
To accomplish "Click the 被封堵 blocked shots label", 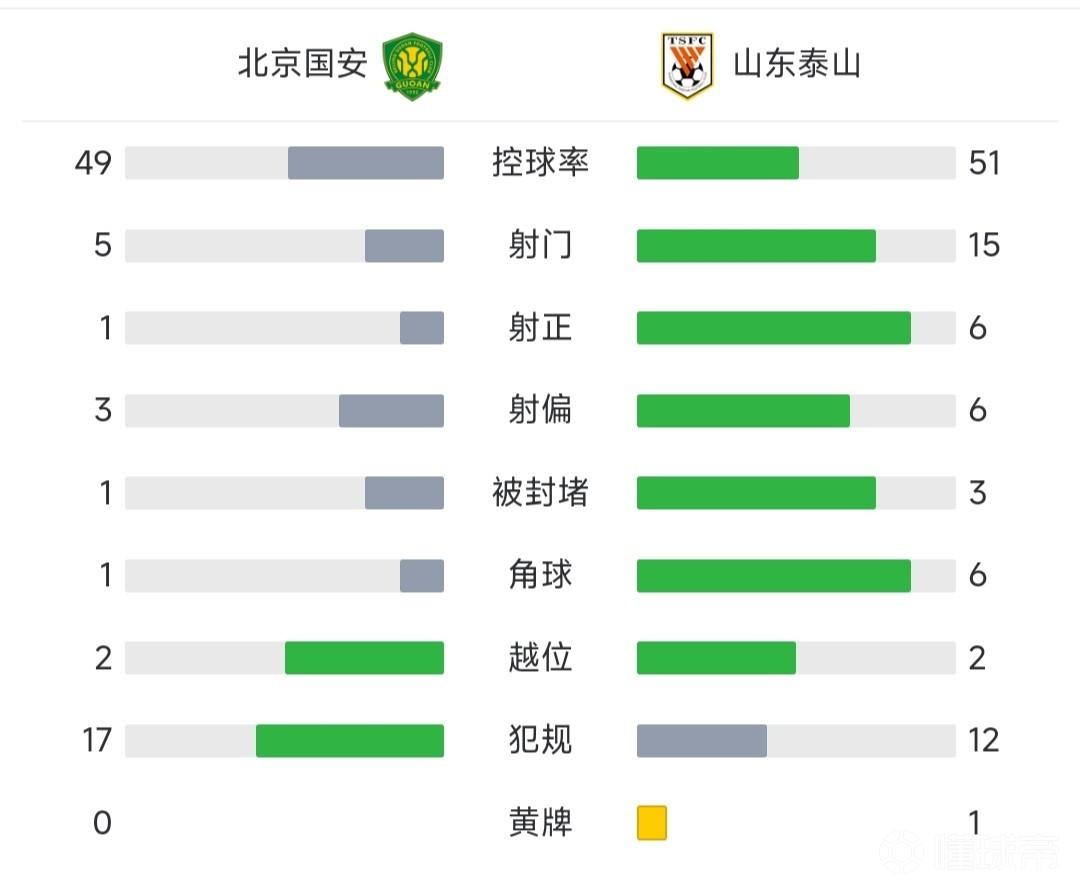I will (540, 493).
